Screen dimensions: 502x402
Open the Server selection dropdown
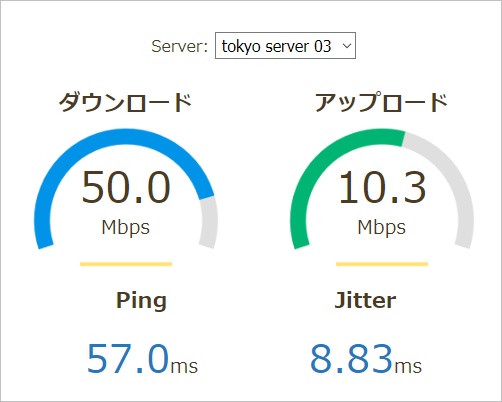coord(285,46)
